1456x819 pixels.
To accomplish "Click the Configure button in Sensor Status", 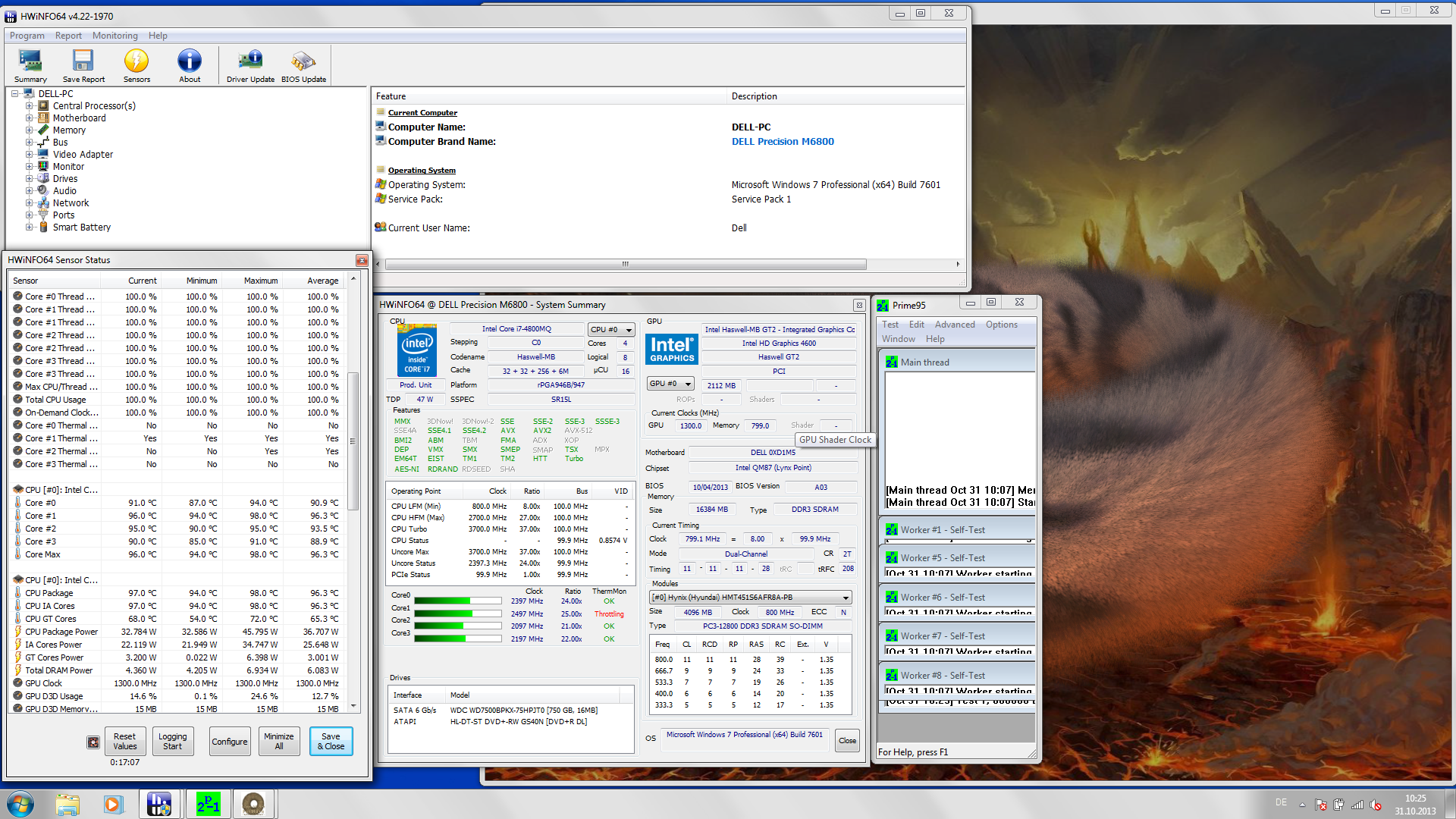I will click(x=229, y=742).
